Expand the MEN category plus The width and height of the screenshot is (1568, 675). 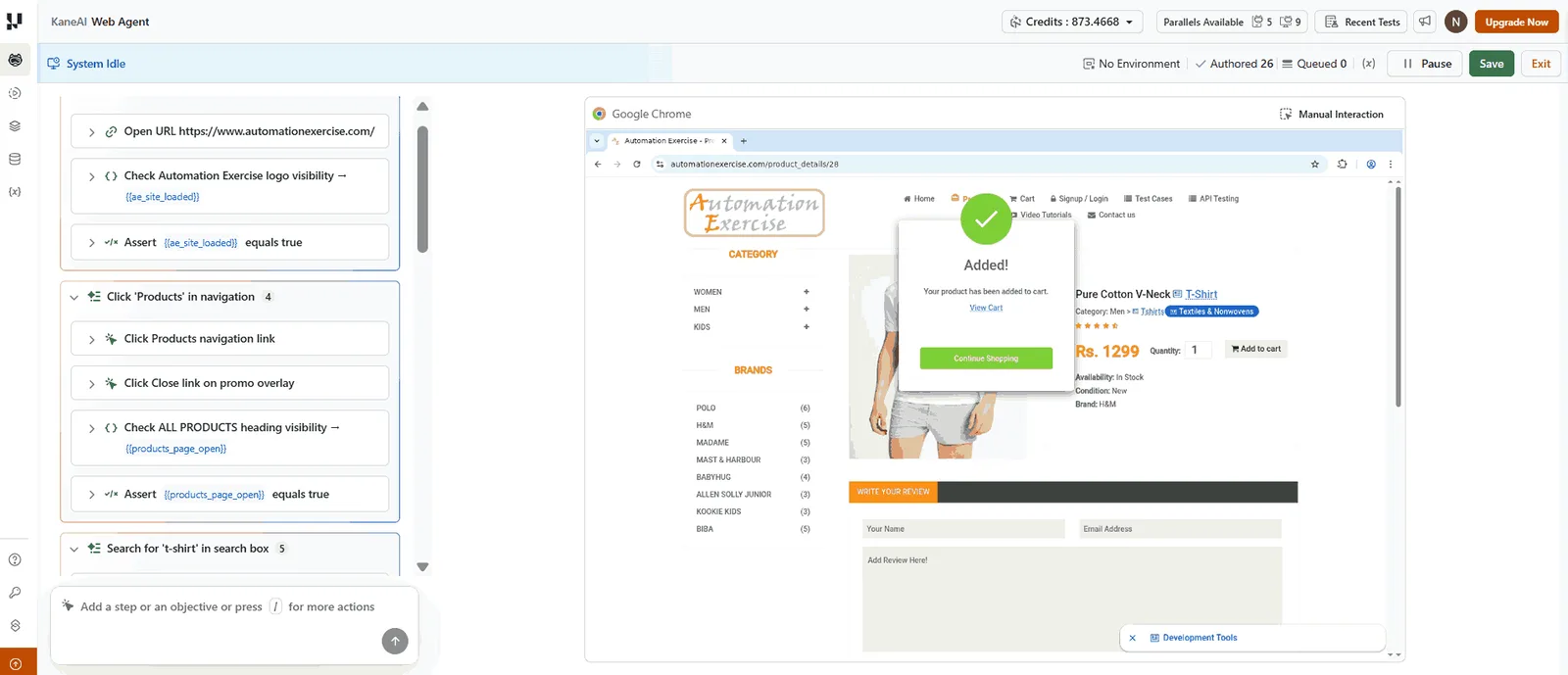tap(807, 310)
